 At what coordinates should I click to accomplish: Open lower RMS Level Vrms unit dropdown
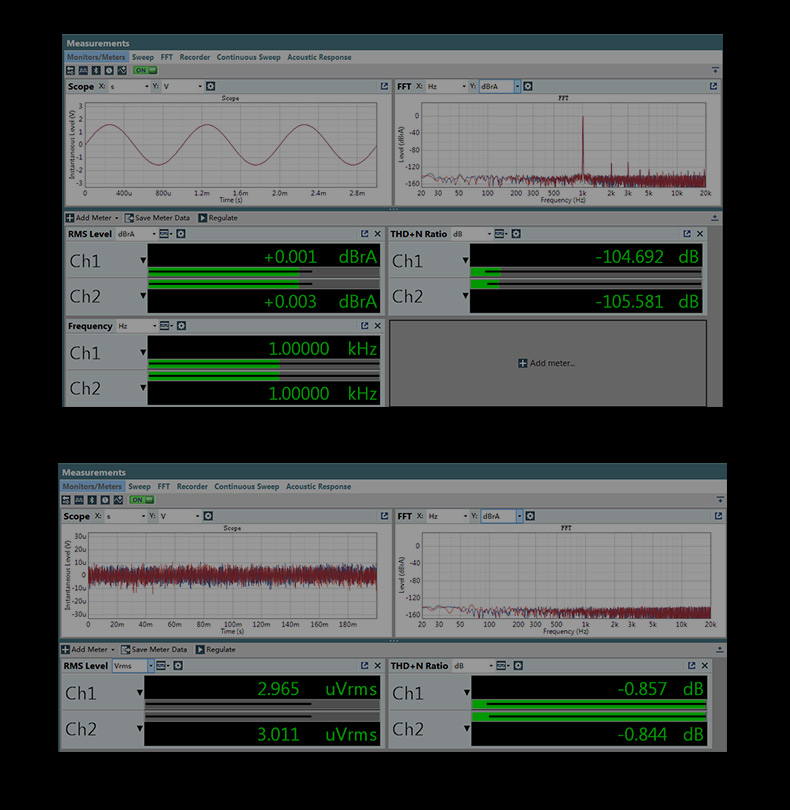[x=151, y=666]
